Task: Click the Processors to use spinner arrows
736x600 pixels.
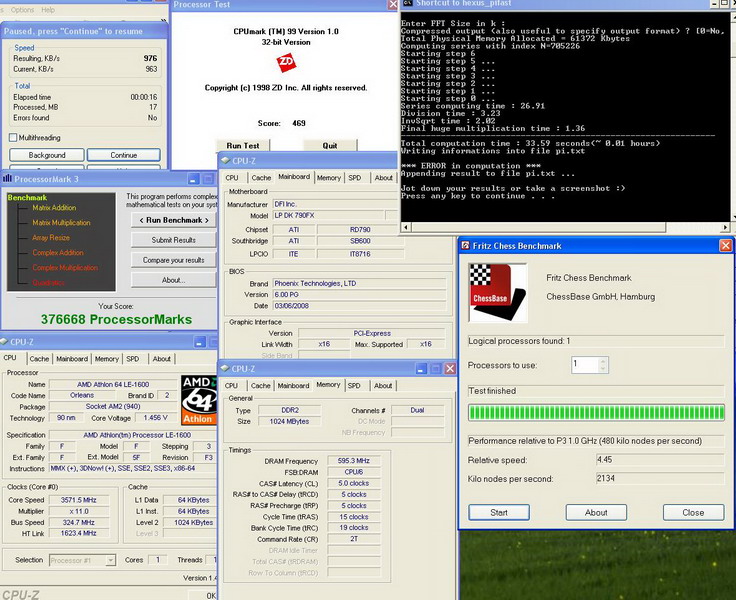Action: click(603, 364)
